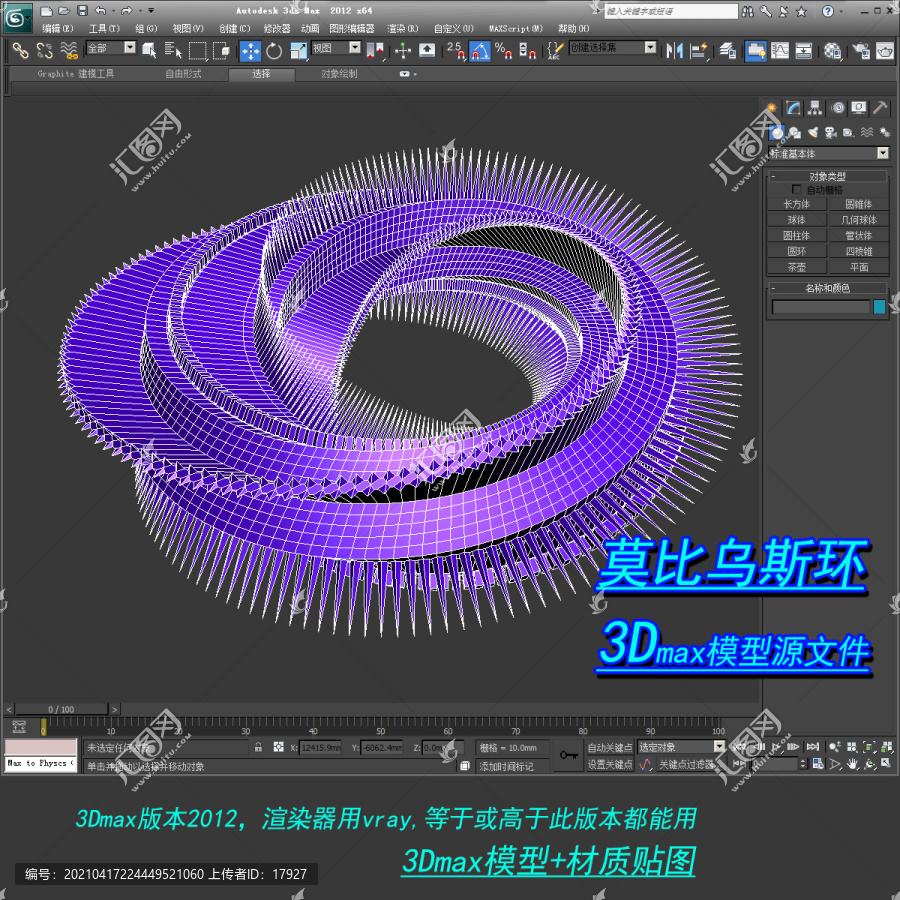The height and width of the screenshot is (900, 900).
Task: Open the Hierarchy panel tab icon
Action: coord(814,108)
